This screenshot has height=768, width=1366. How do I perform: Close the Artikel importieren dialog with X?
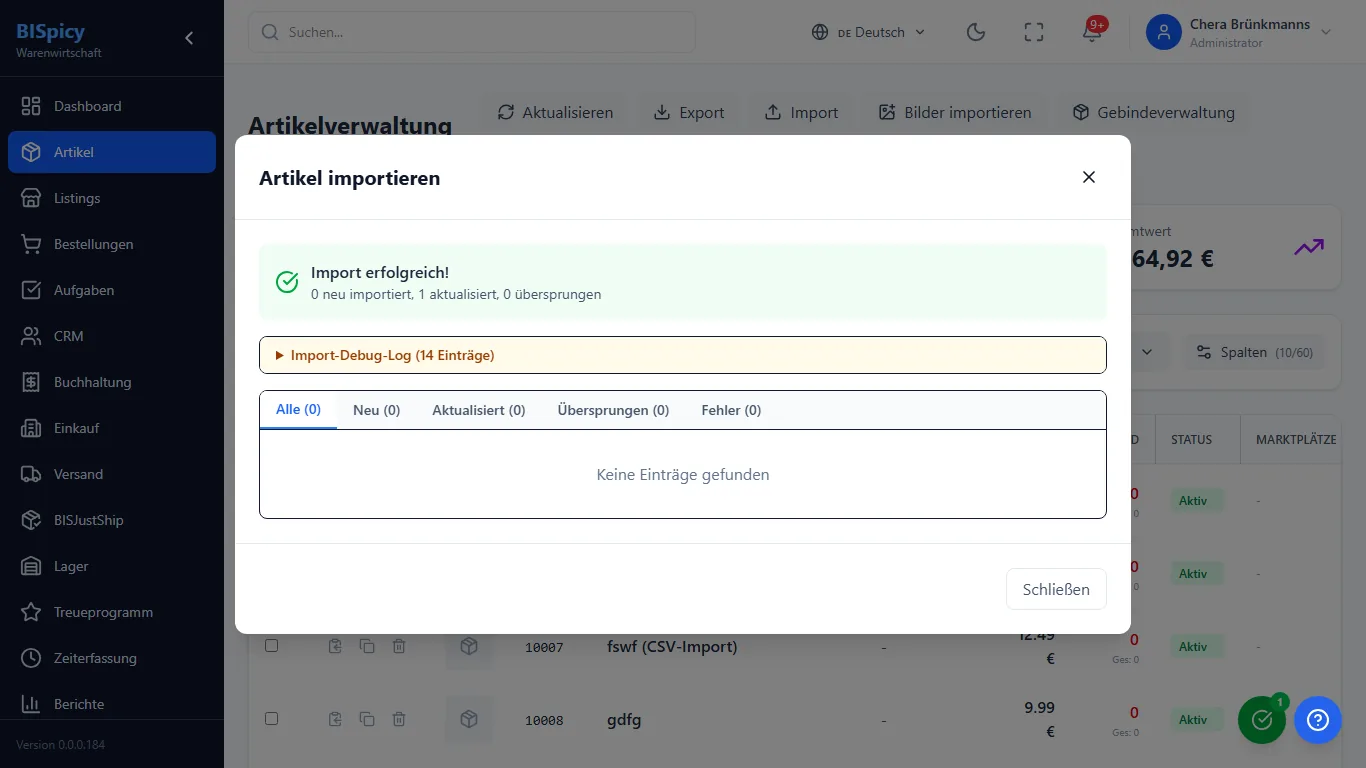point(1089,177)
